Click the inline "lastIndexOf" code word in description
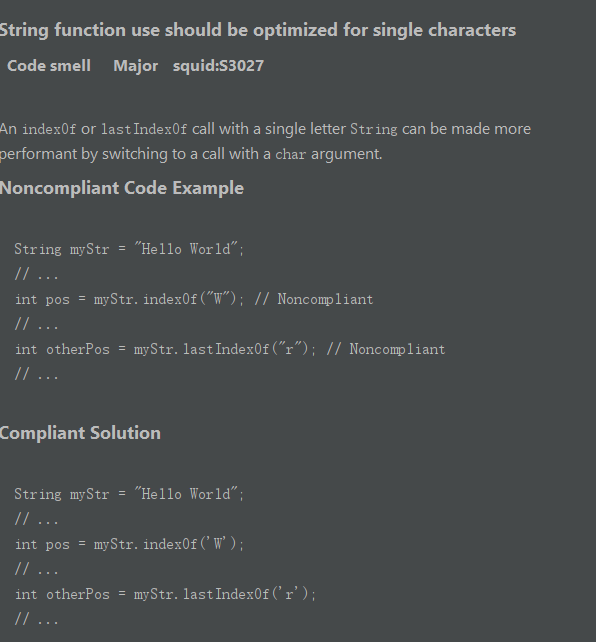 tap(144, 129)
